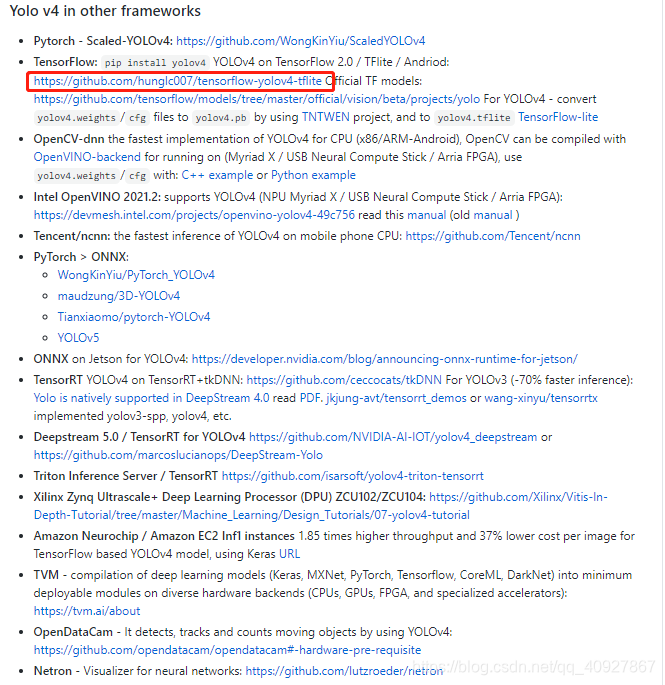Image resolution: width=665 pixels, height=685 pixels.
Task: Open the marcoslucianops/DeepStream-Yolo link
Action: 178,455
